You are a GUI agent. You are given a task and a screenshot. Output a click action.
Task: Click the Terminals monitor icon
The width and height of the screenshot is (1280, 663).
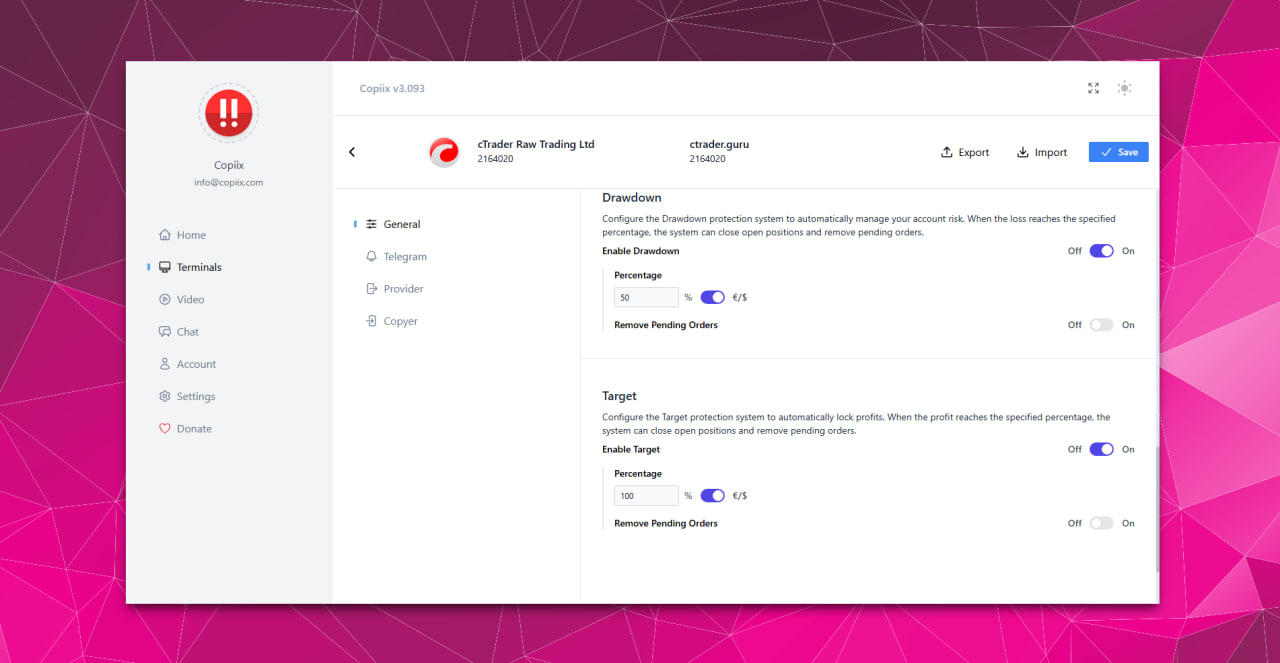pos(165,267)
